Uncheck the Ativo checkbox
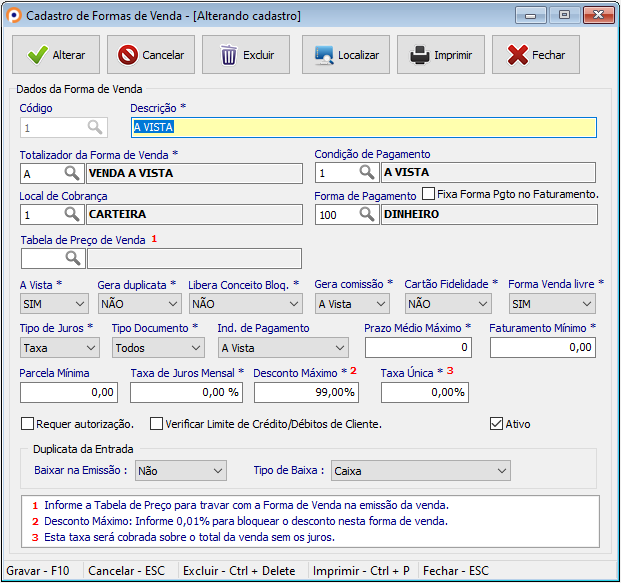 tap(496, 424)
